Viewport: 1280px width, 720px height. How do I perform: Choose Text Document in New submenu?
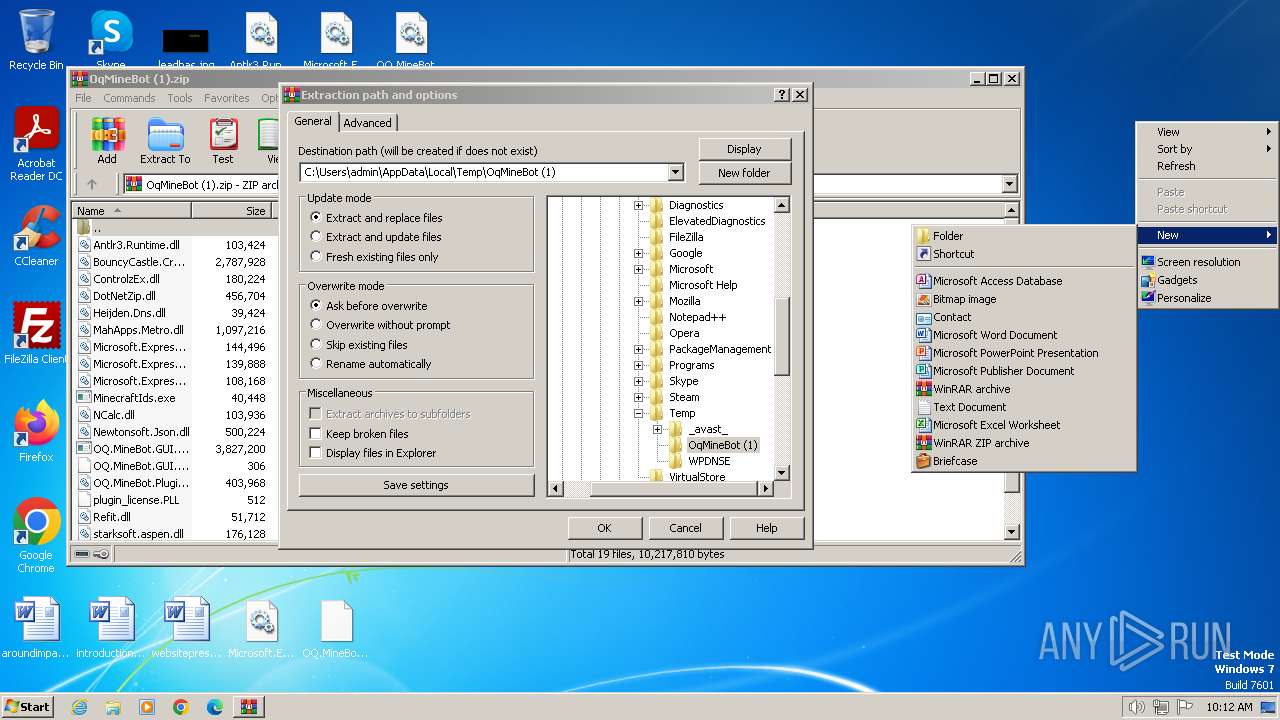[1023, 407]
